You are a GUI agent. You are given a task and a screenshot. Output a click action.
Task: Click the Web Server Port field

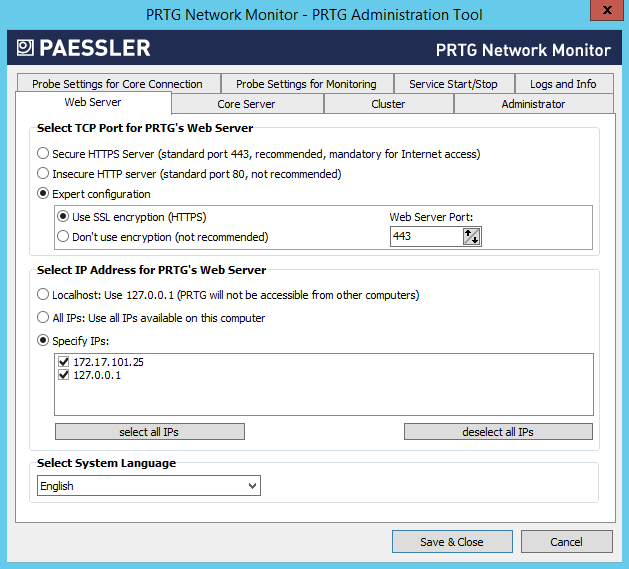(425, 237)
